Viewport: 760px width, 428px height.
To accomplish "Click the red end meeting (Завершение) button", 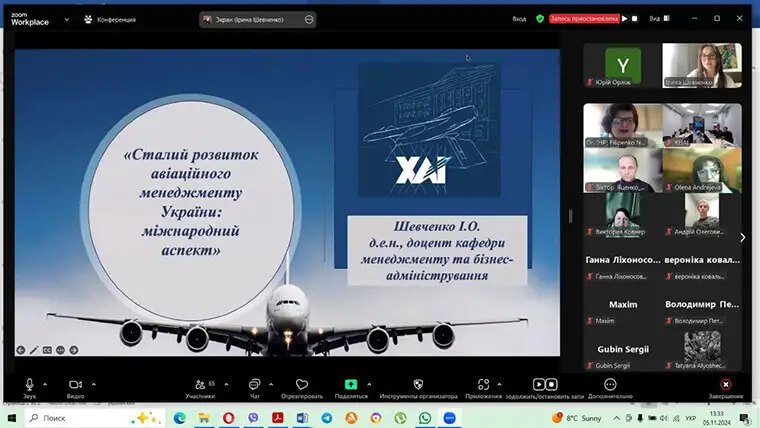I will [x=726, y=385].
